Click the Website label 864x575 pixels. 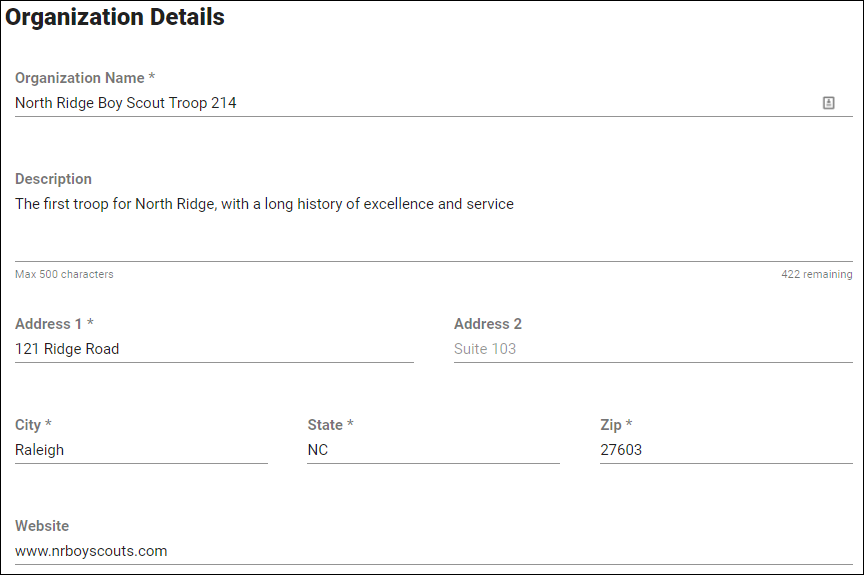[42, 526]
